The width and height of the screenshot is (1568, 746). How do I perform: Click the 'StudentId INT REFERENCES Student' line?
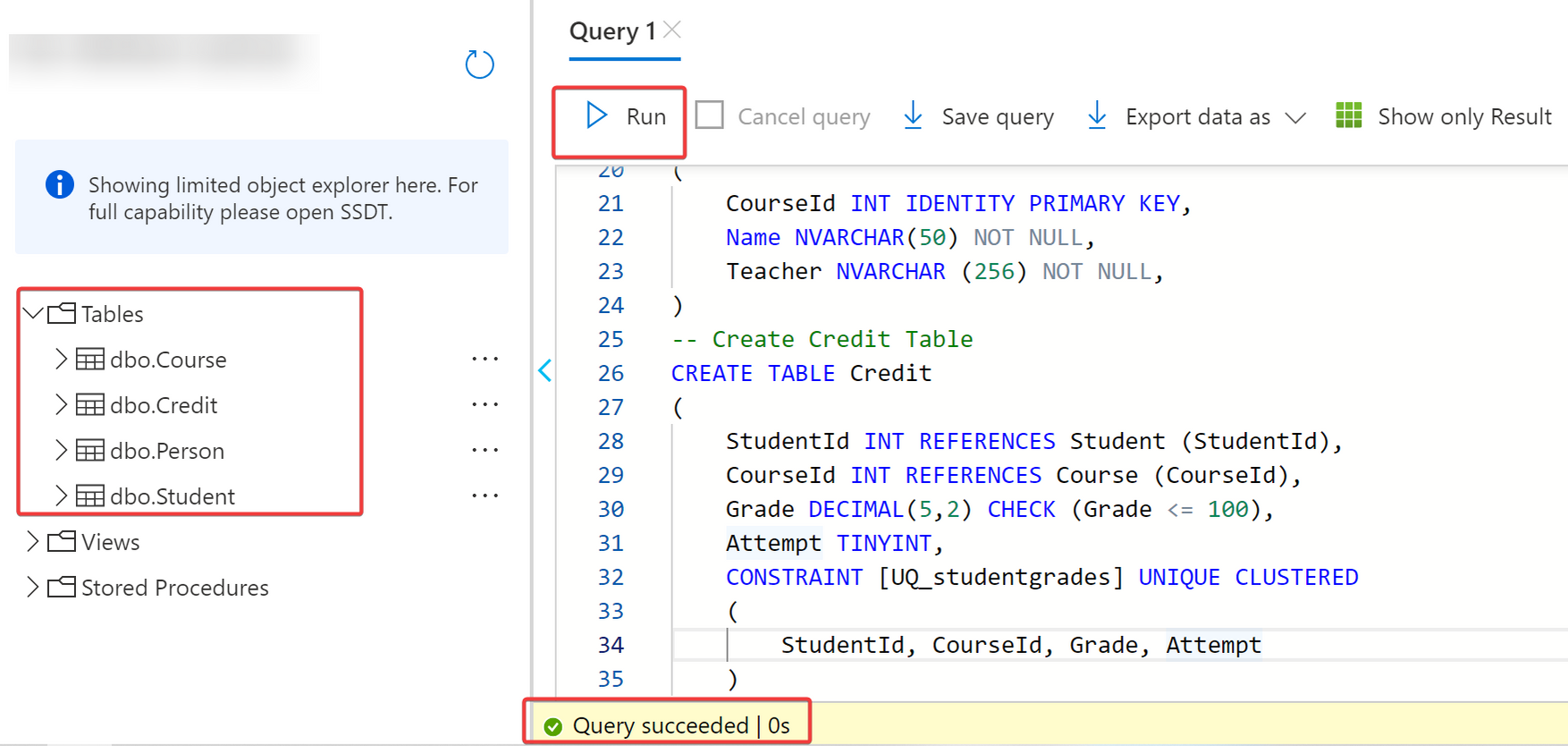(x=1034, y=442)
